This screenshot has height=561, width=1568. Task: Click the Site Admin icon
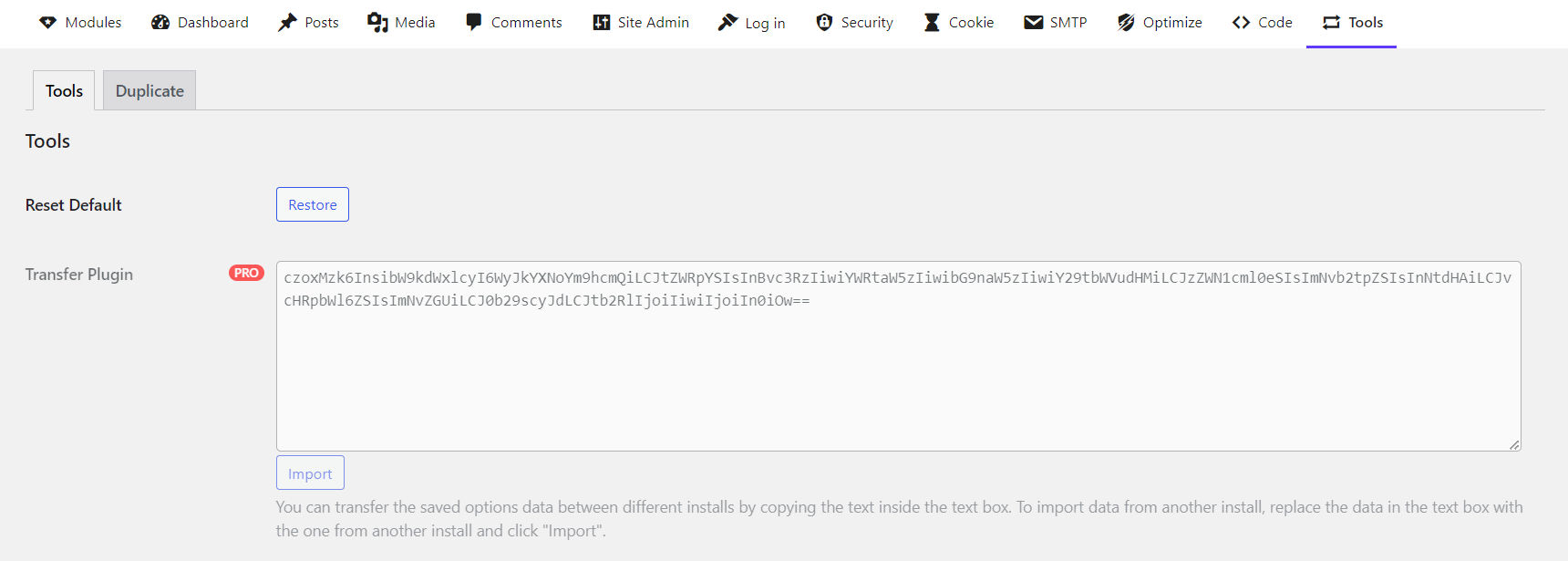602,22
